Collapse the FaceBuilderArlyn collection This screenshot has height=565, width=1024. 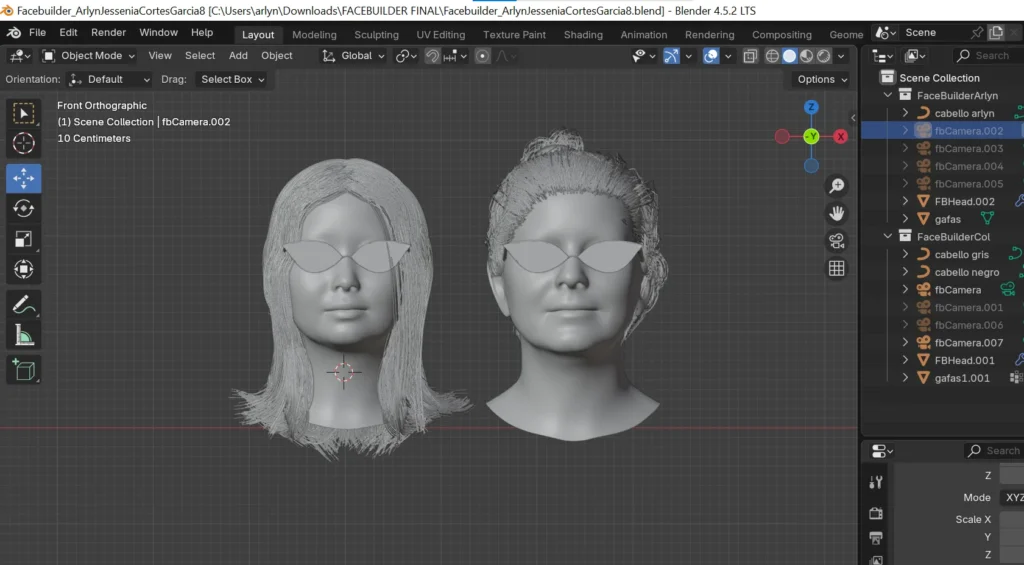(887, 96)
